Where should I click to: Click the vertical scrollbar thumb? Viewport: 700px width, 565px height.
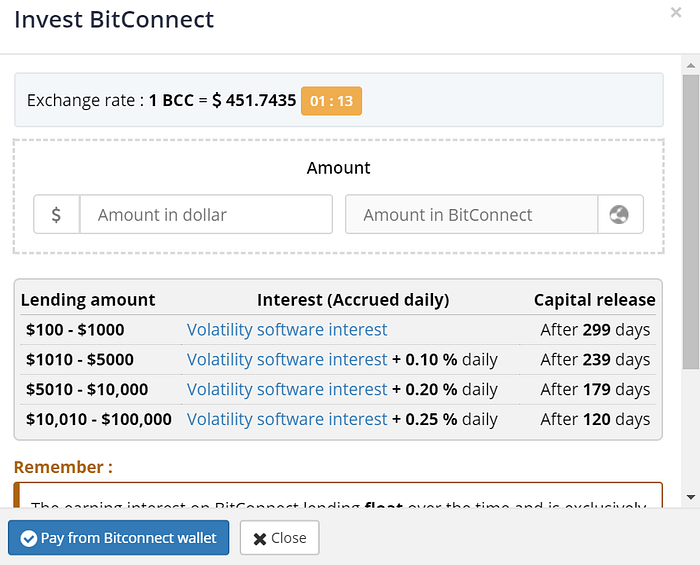tap(691, 222)
